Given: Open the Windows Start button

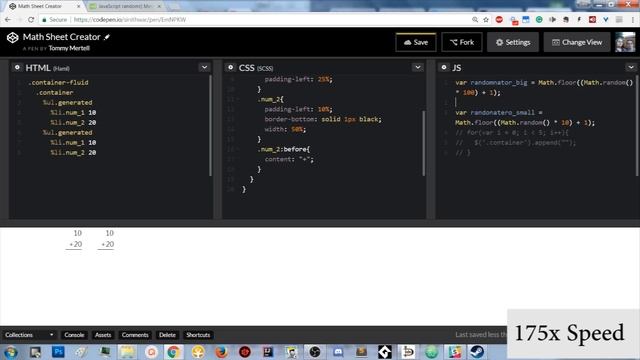Looking at the screenshot, I should tap(11, 351).
